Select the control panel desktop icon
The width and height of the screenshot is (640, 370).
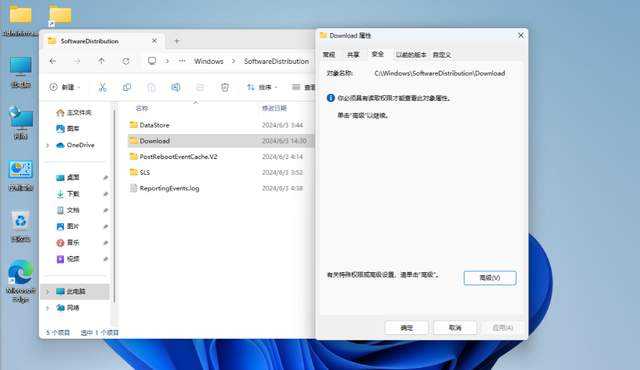pyautogui.click(x=20, y=175)
